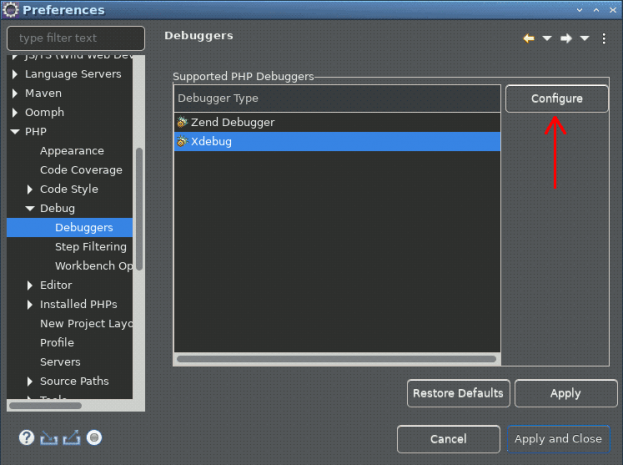Select the Debuggers preference page
Image resolution: width=623 pixels, height=465 pixels.
coord(84,227)
